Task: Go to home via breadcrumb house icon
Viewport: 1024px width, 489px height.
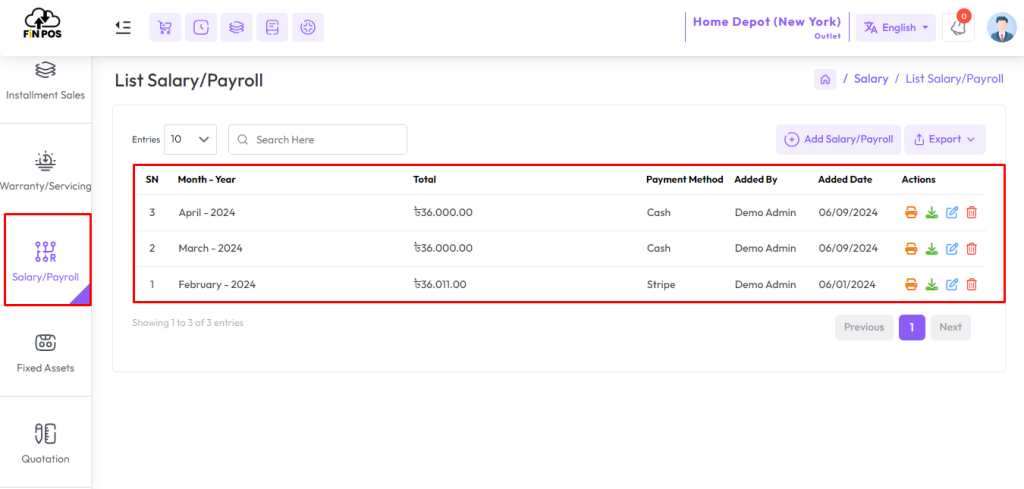Action: coord(825,80)
